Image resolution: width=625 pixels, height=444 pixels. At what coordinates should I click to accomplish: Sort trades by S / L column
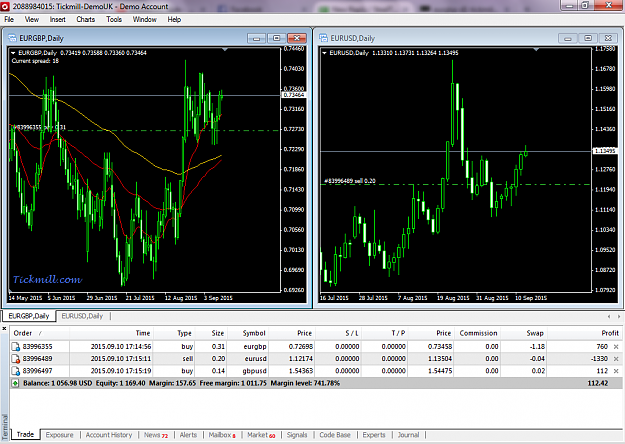click(x=338, y=333)
